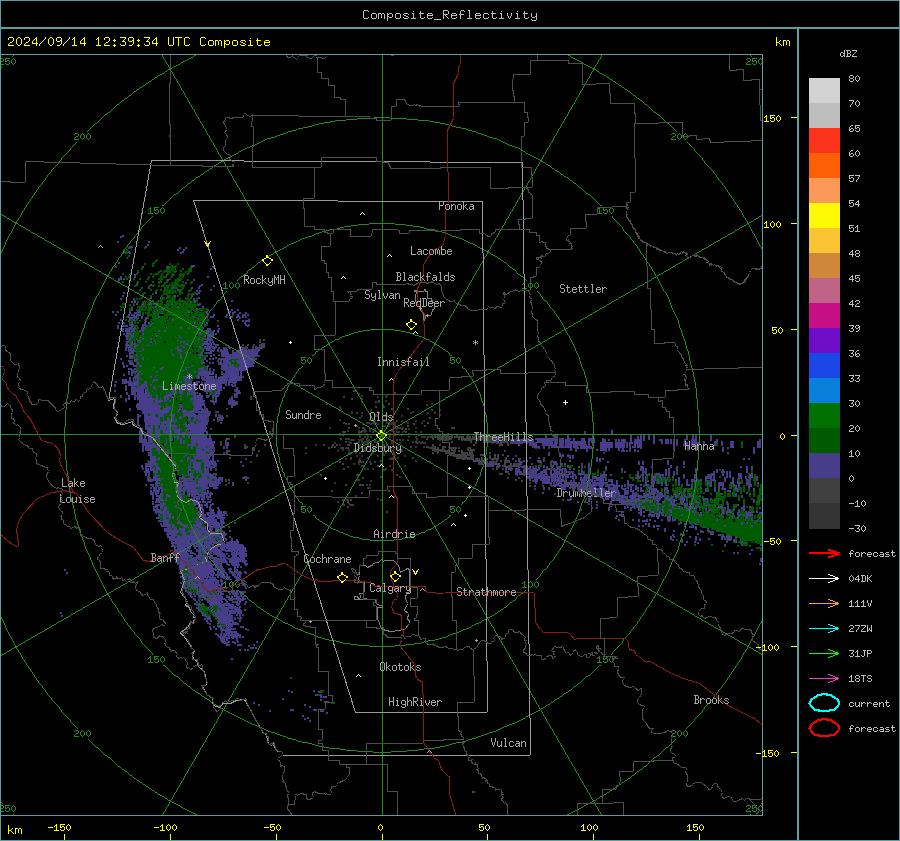
Task: Click the Limestone label
Action: pyautogui.click(x=189, y=386)
